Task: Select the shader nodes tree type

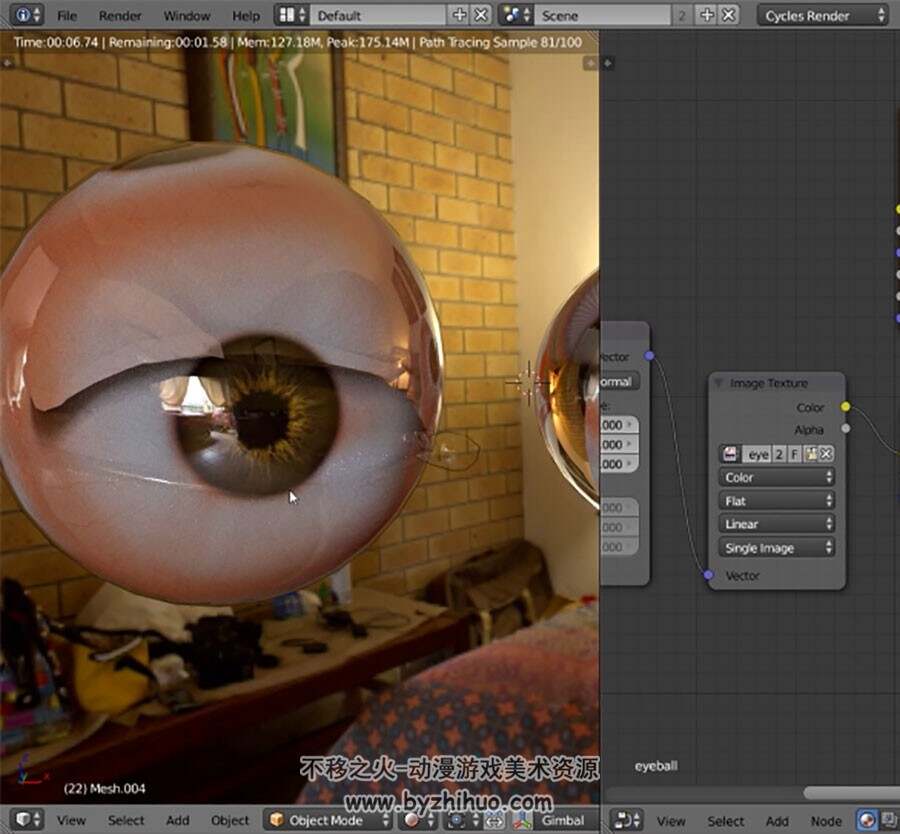Action: click(x=867, y=820)
